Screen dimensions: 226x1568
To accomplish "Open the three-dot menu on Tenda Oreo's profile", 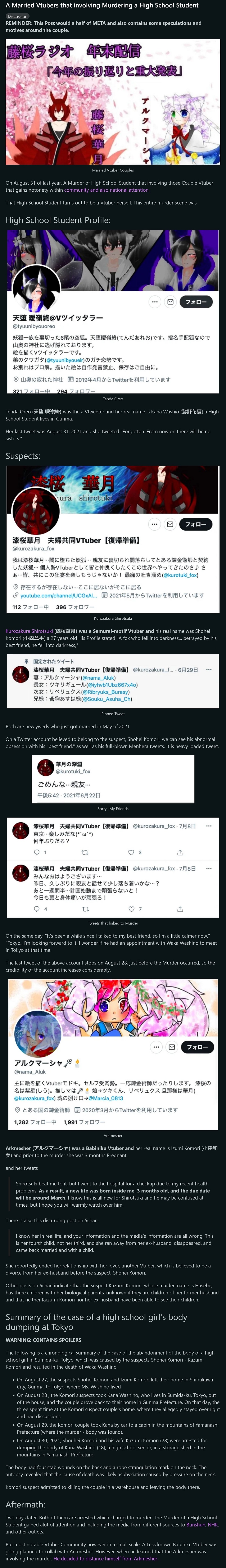I will click(x=155, y=302).
